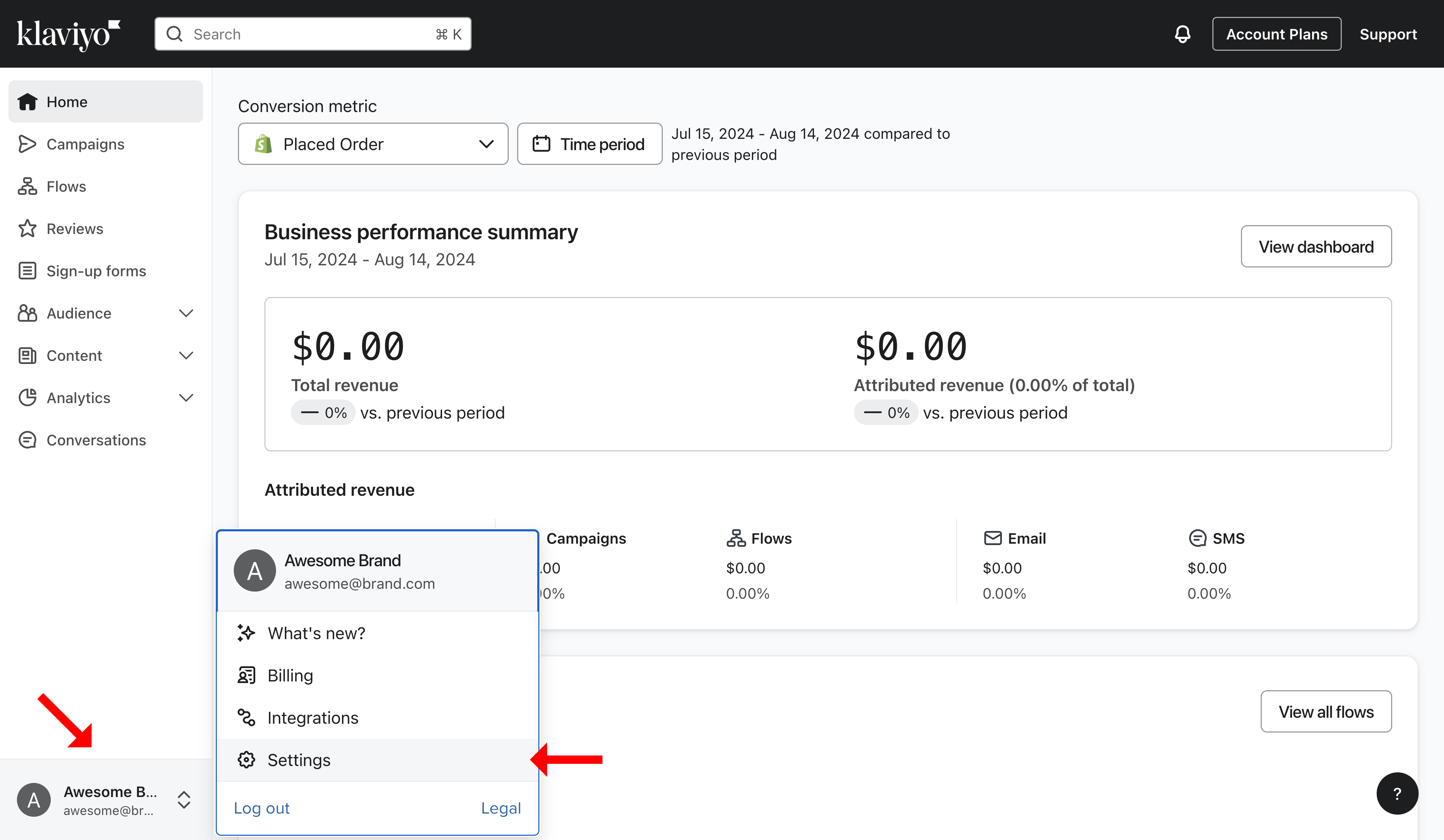The height and width of the screenshot is (840, 1444).
Task: Click the Integrations icon in menu
Action: point(246,717)
